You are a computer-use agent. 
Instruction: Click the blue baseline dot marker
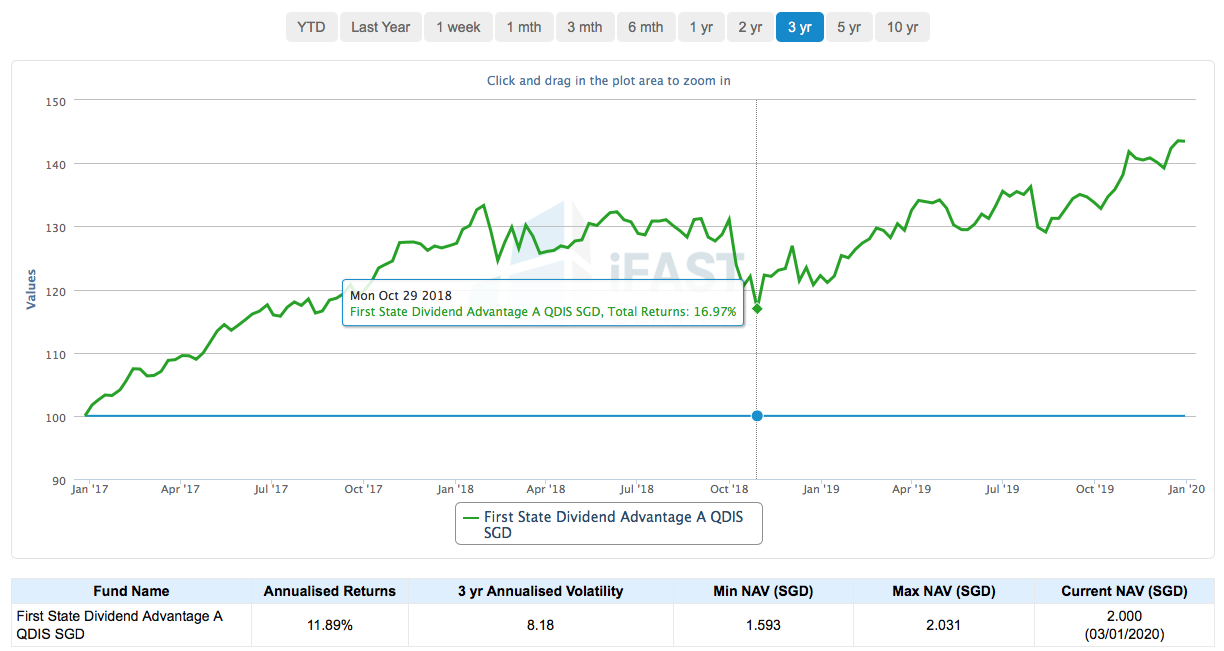[757, 416]
